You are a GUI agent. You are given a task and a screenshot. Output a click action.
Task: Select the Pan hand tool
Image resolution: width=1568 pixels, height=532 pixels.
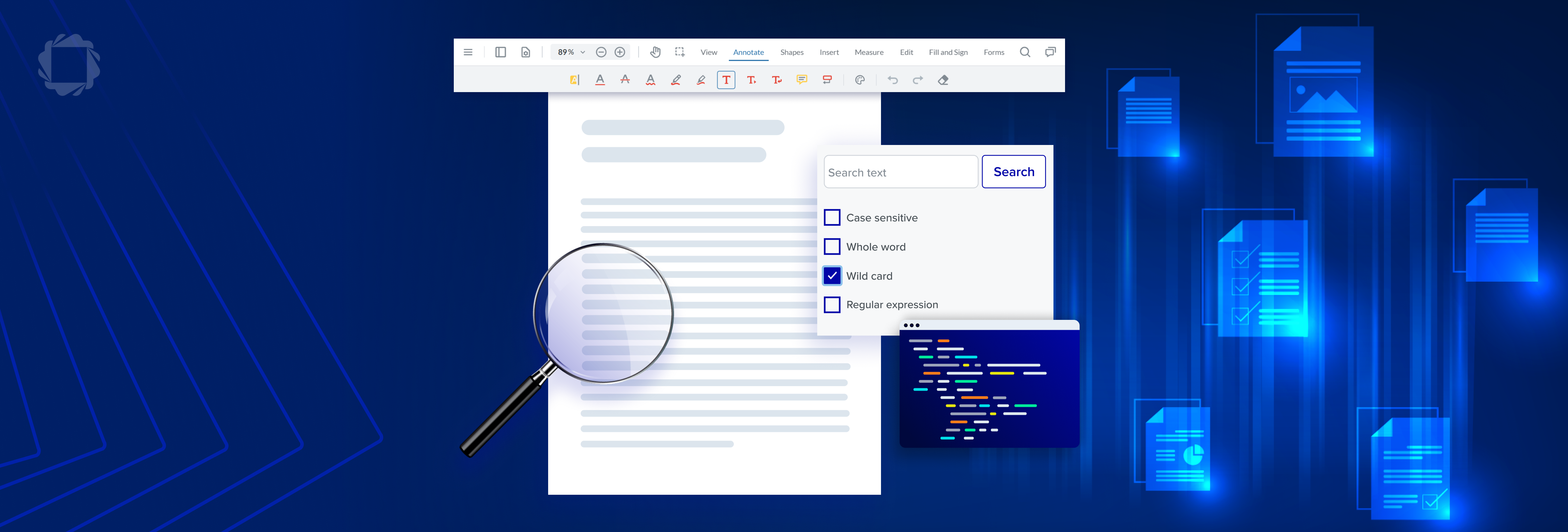pos(655,53)
